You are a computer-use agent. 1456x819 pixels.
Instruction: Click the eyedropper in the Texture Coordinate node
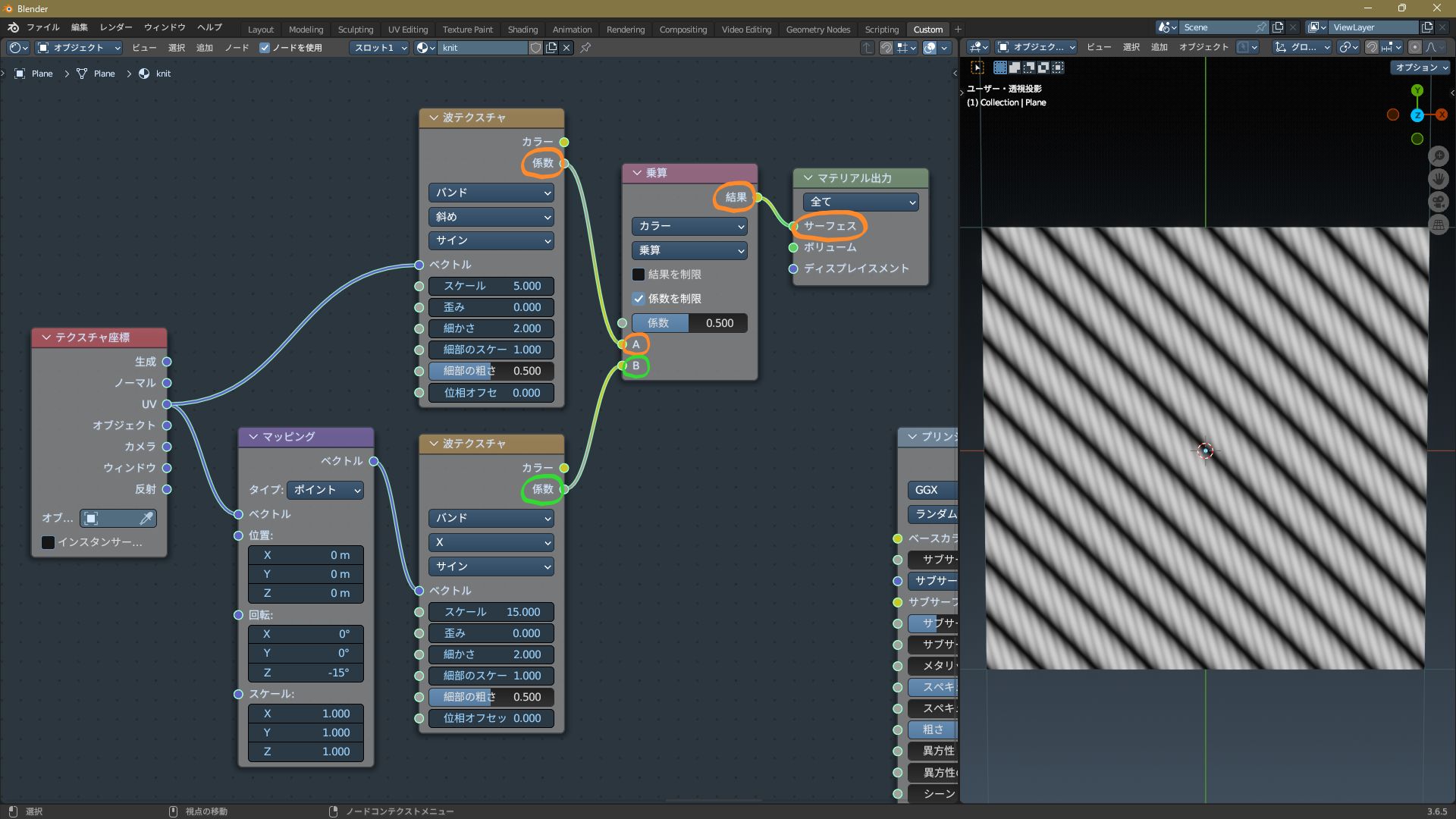click(146, 519)
